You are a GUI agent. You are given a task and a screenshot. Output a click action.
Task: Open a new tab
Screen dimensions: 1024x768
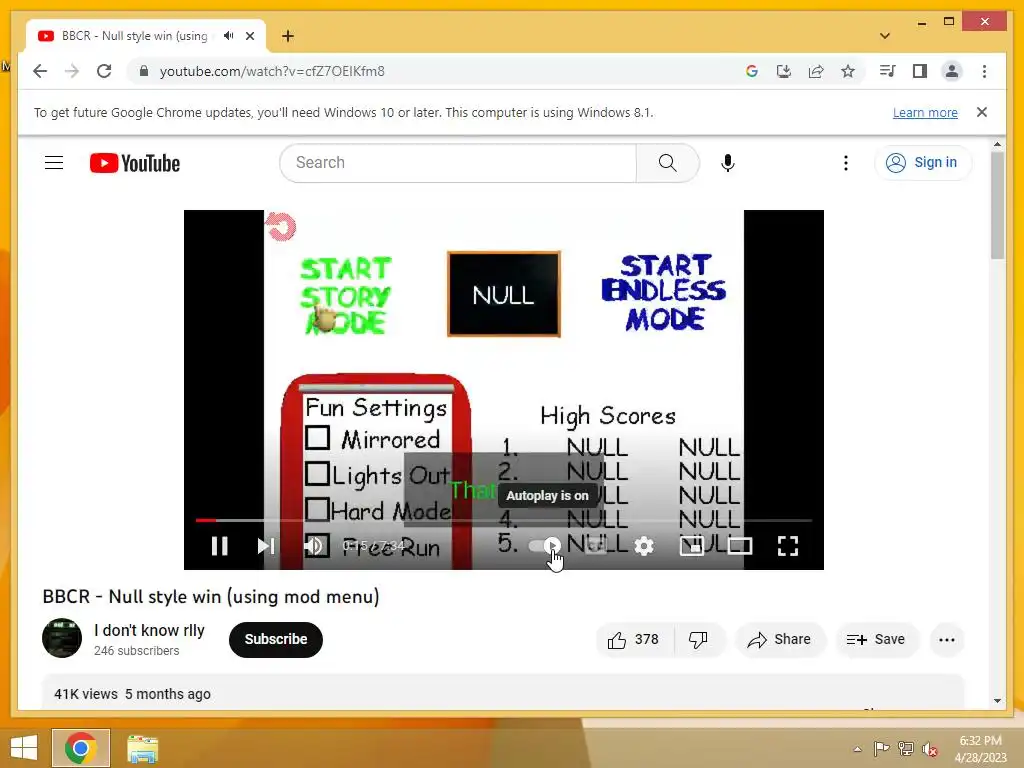coord(288,36)
